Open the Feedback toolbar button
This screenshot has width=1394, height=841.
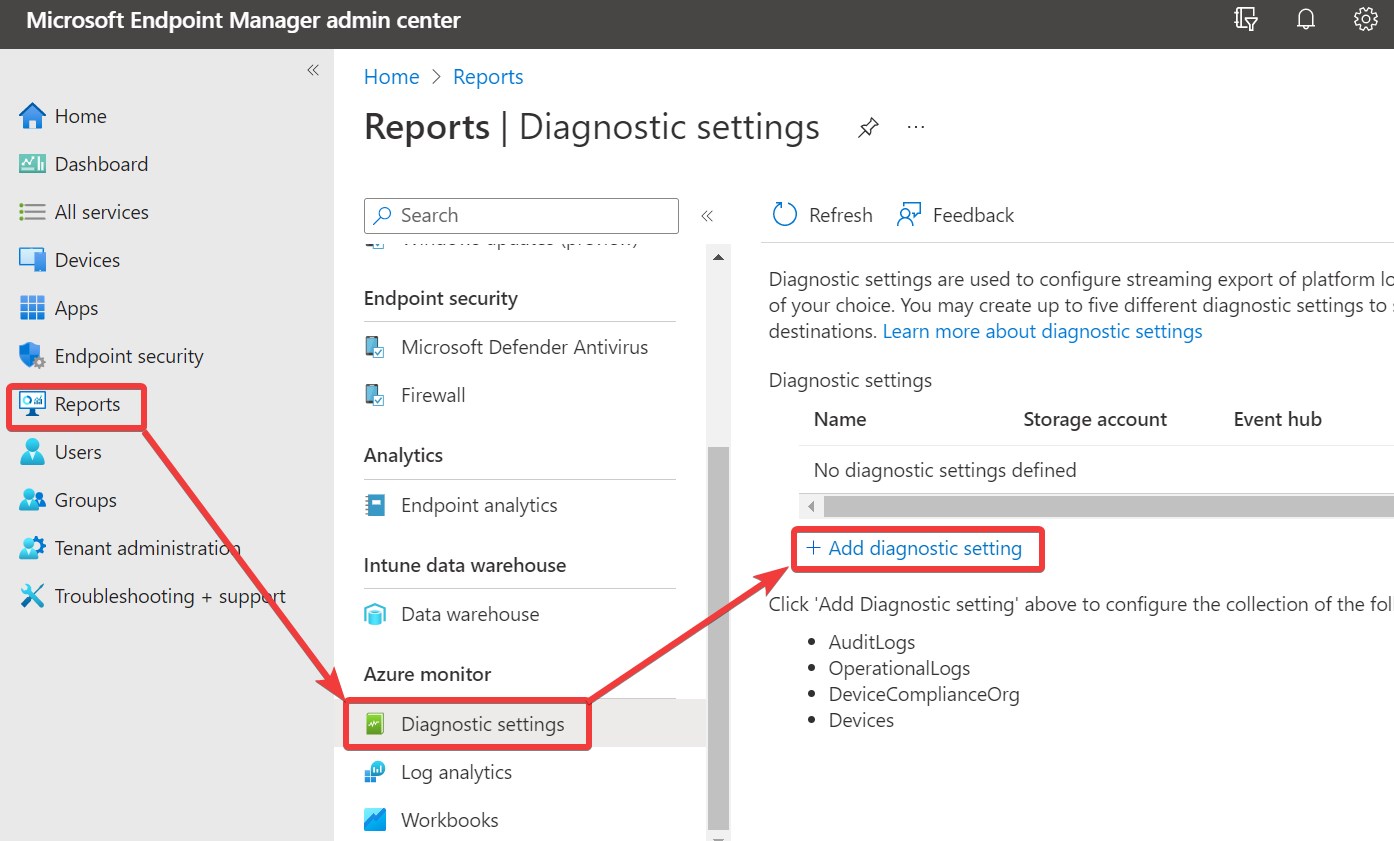tap(956, 215)
